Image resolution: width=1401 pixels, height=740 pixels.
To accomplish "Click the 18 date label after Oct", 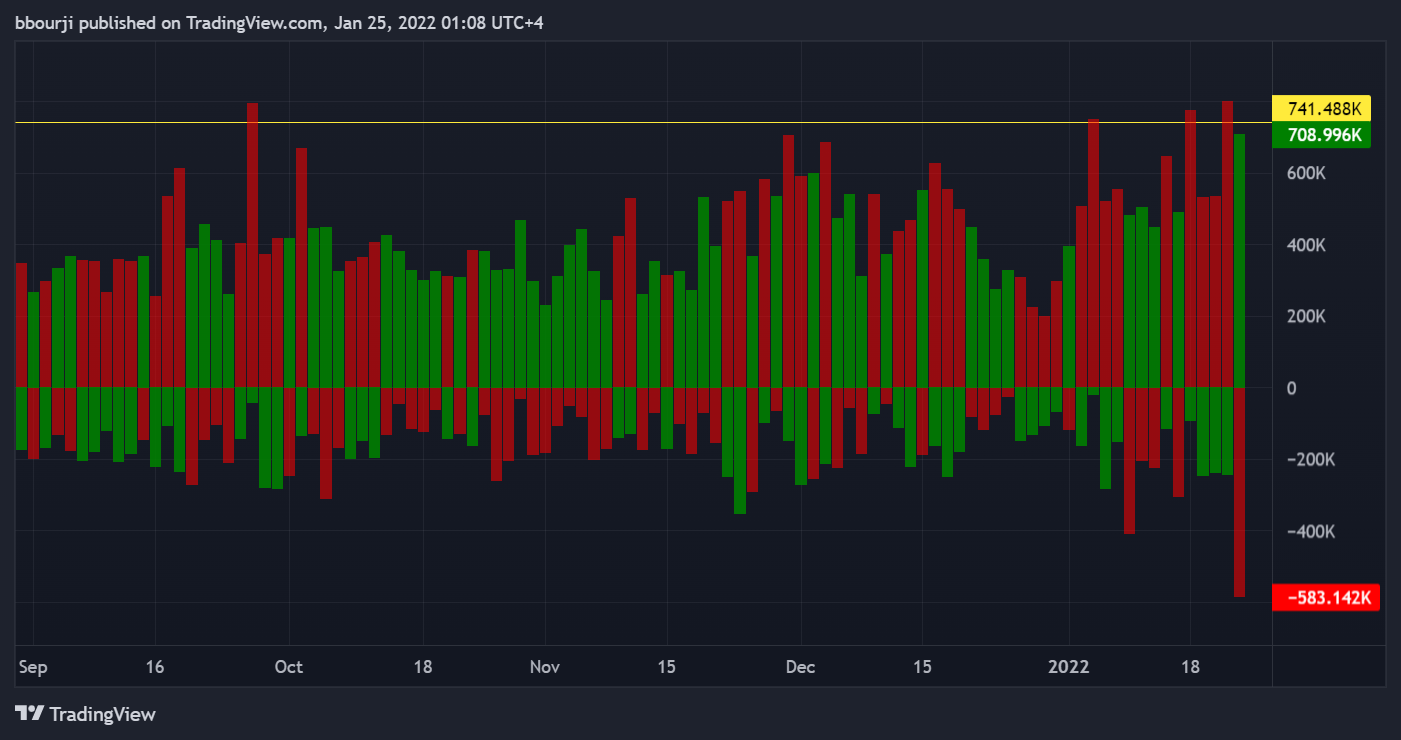I will 423,667.
